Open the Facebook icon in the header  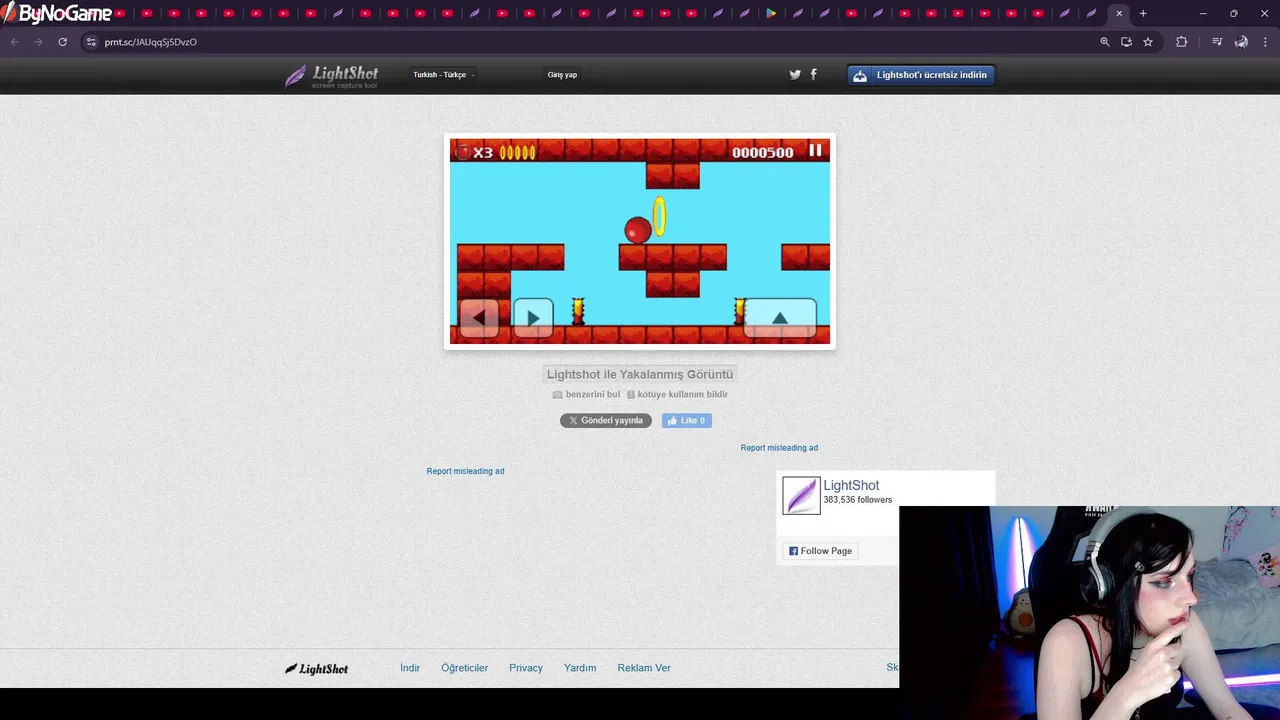point(813,74)
